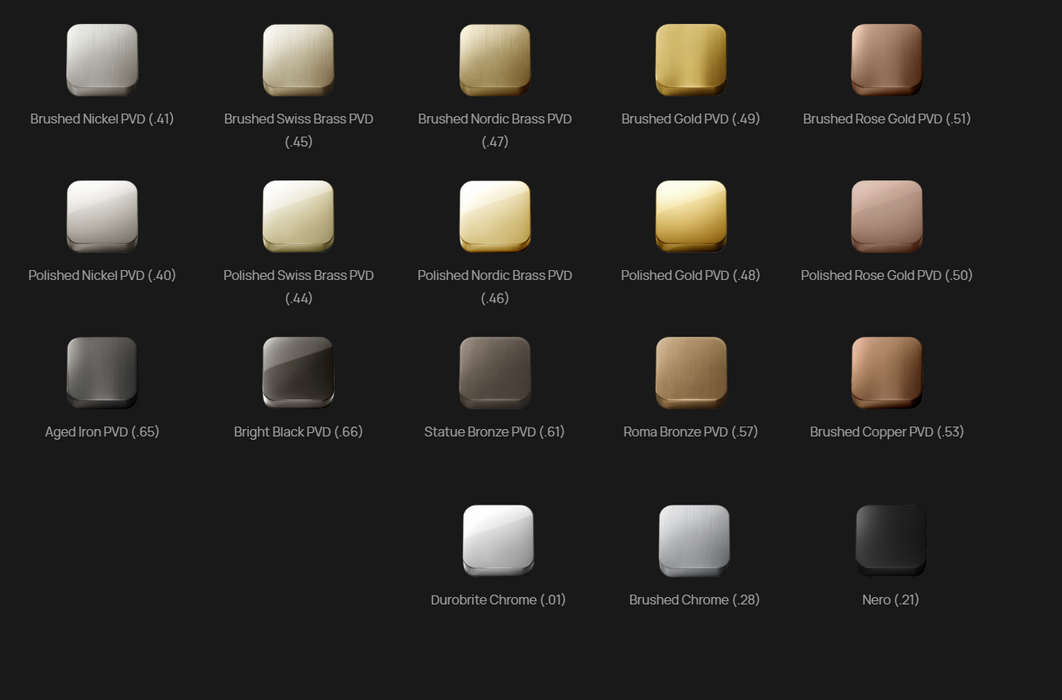Click the "Nero (.21)" text label
The width and height of the screenshot is (1062, 700).
coord(890,600)
